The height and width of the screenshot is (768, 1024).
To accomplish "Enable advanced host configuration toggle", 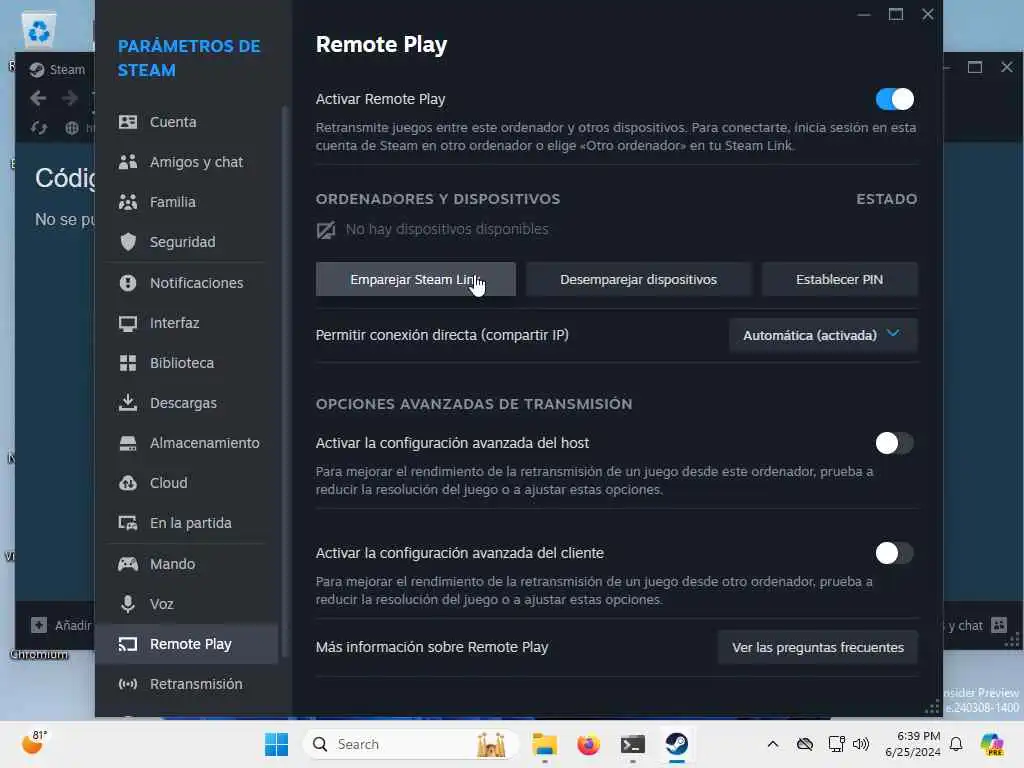I will click(x=894, y=443).
